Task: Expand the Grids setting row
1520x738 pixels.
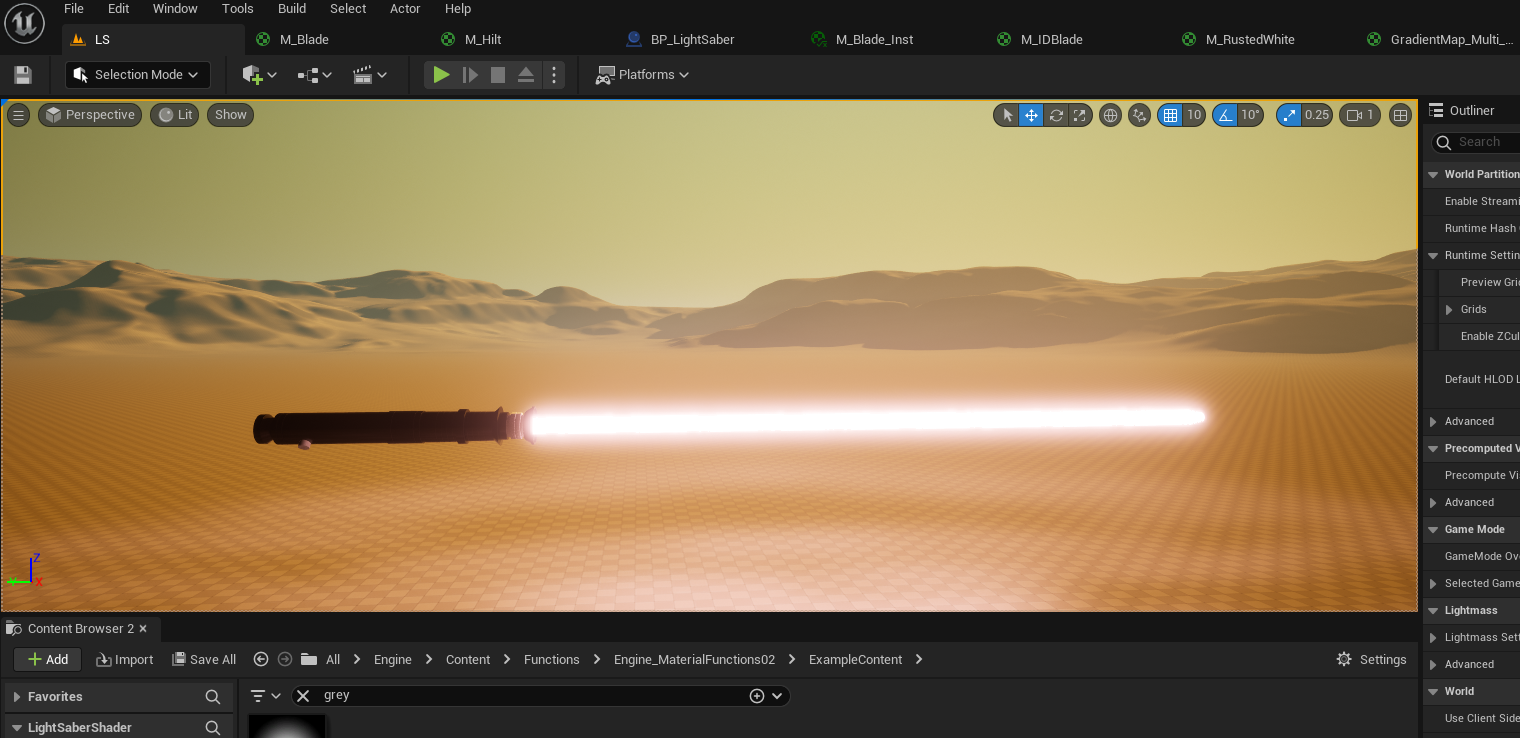Action: tap(1449, 310)
